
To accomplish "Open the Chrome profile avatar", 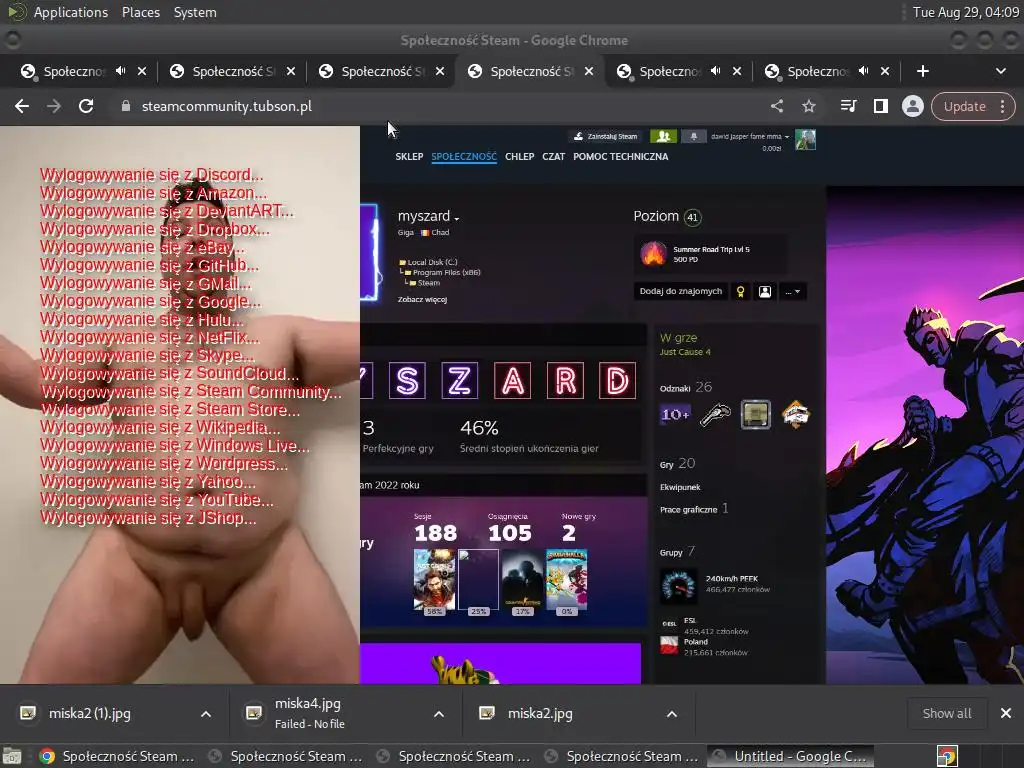I will (912, 106).
